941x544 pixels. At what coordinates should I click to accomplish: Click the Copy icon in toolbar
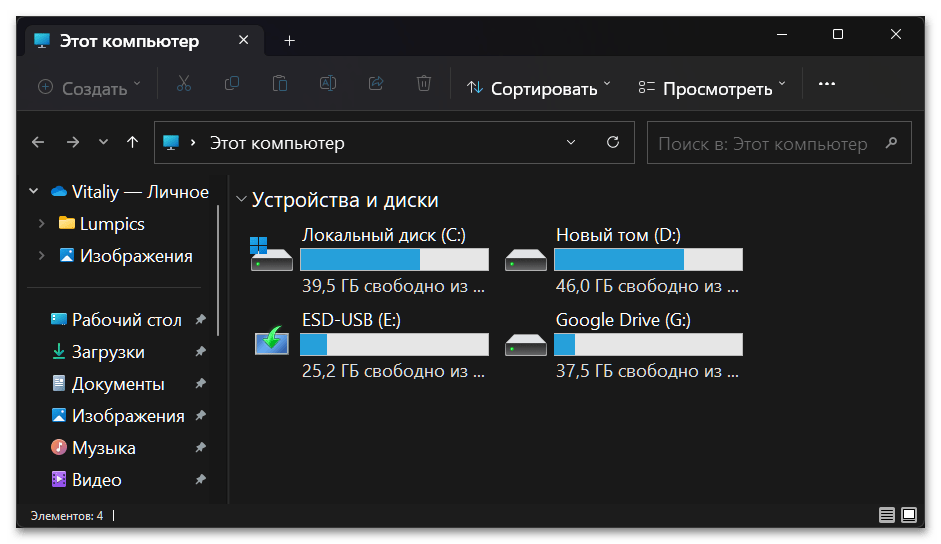click(x=232, y=85)
